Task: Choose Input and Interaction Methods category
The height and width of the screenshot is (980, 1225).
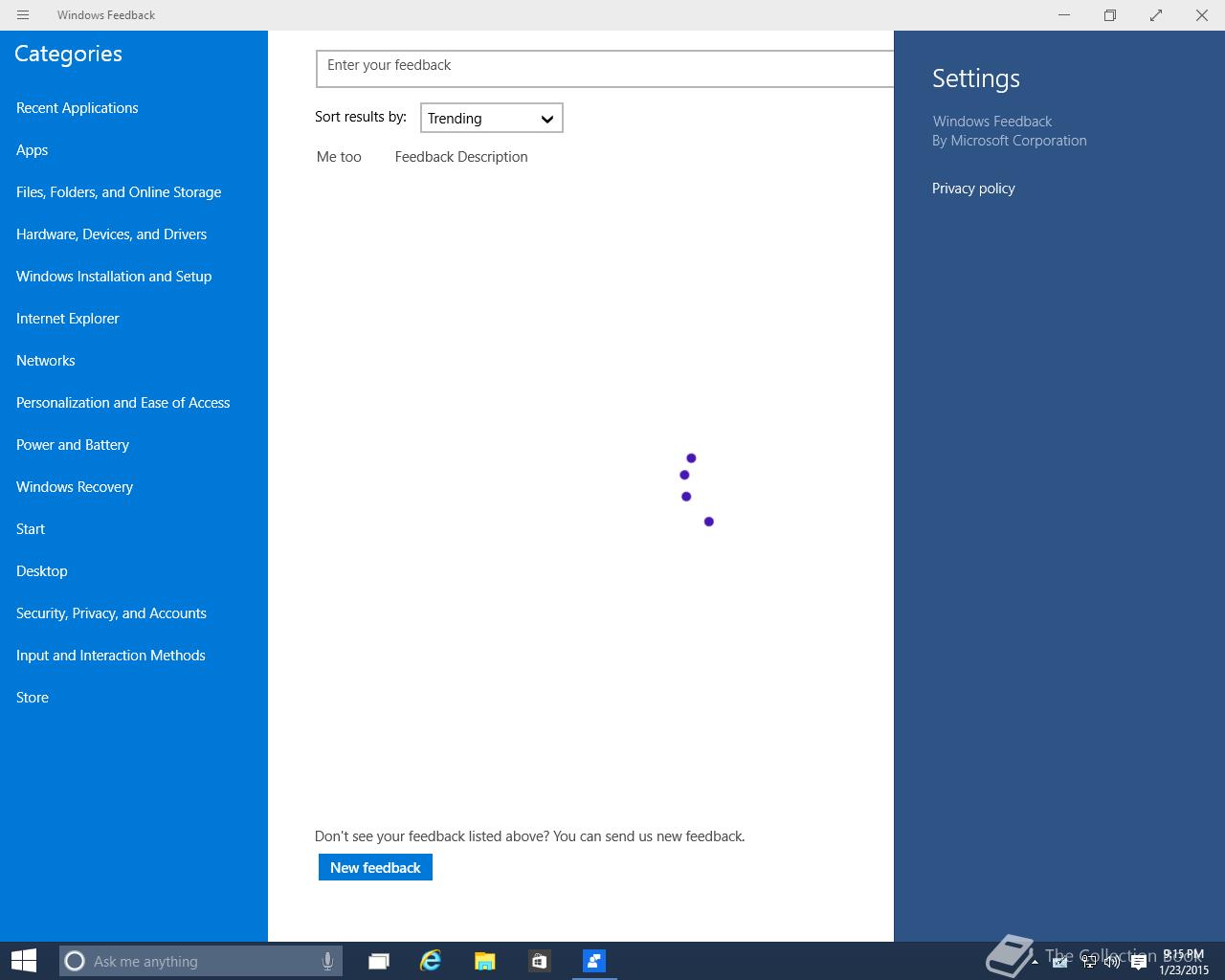Action: coord(111,656)
